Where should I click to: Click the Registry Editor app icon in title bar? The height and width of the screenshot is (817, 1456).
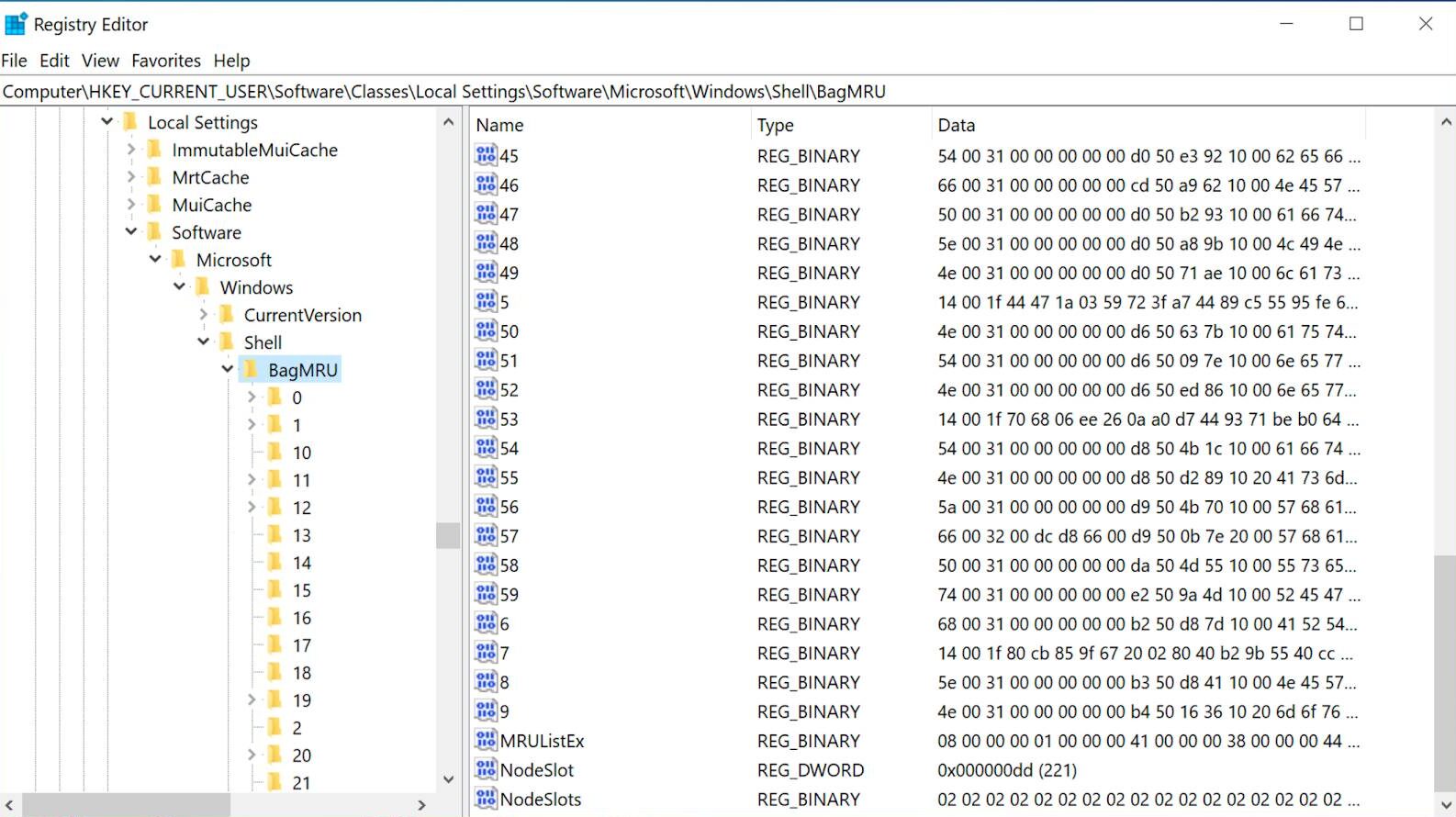coord(16,24)
